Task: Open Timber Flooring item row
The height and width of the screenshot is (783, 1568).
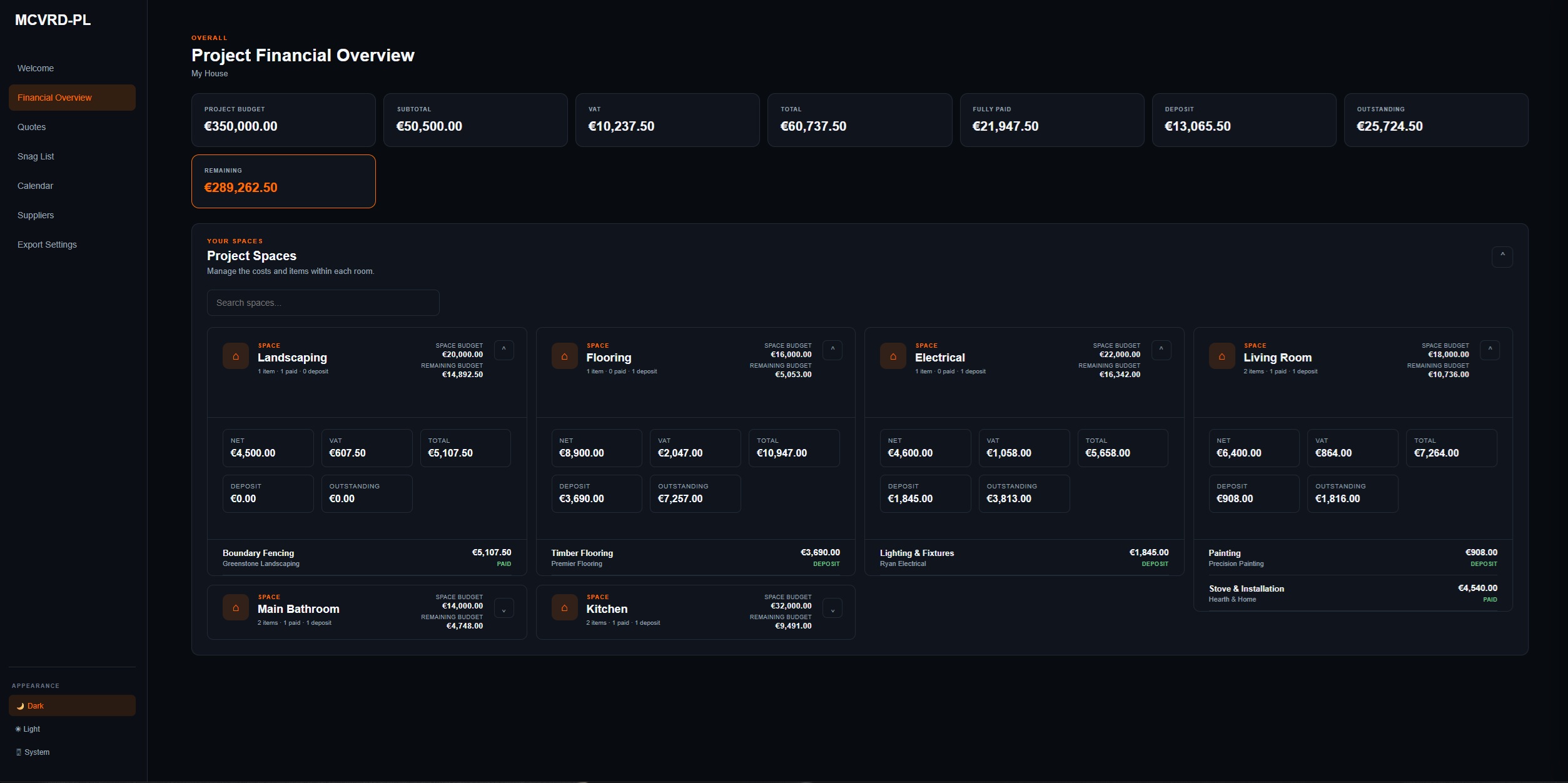Action: point(695,557)
